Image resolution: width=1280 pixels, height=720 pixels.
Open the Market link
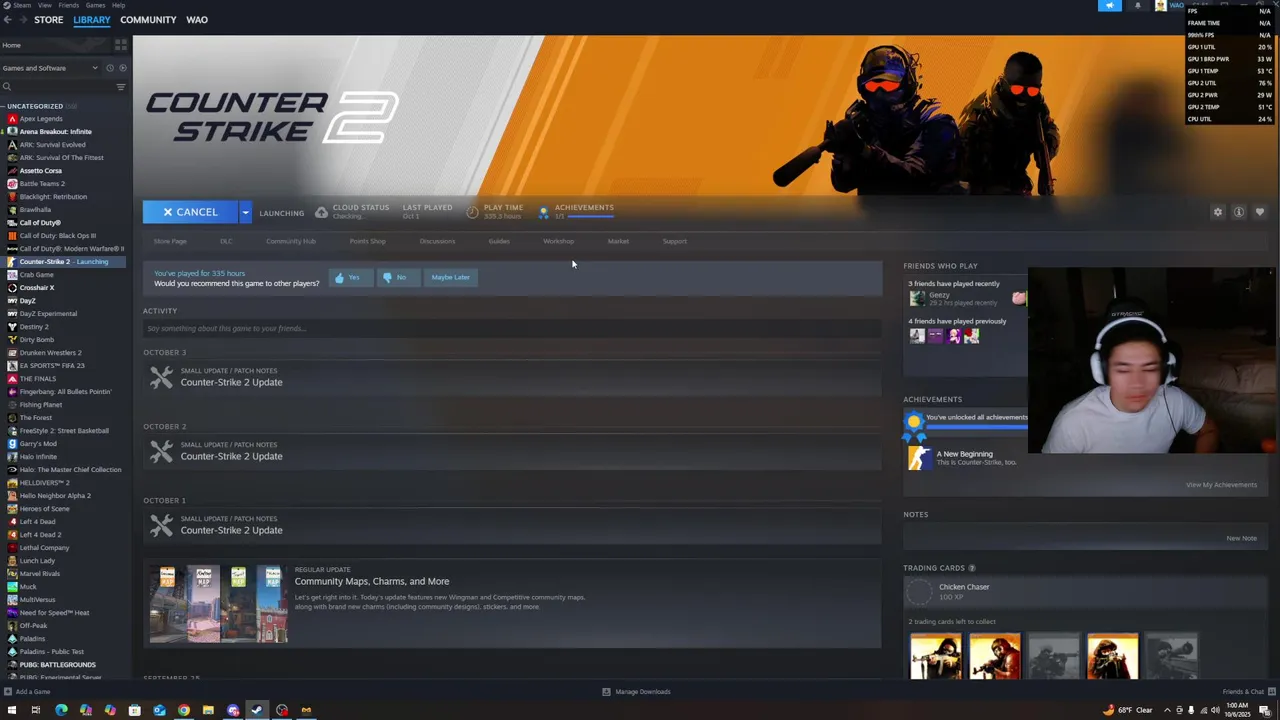coord(618,241)
